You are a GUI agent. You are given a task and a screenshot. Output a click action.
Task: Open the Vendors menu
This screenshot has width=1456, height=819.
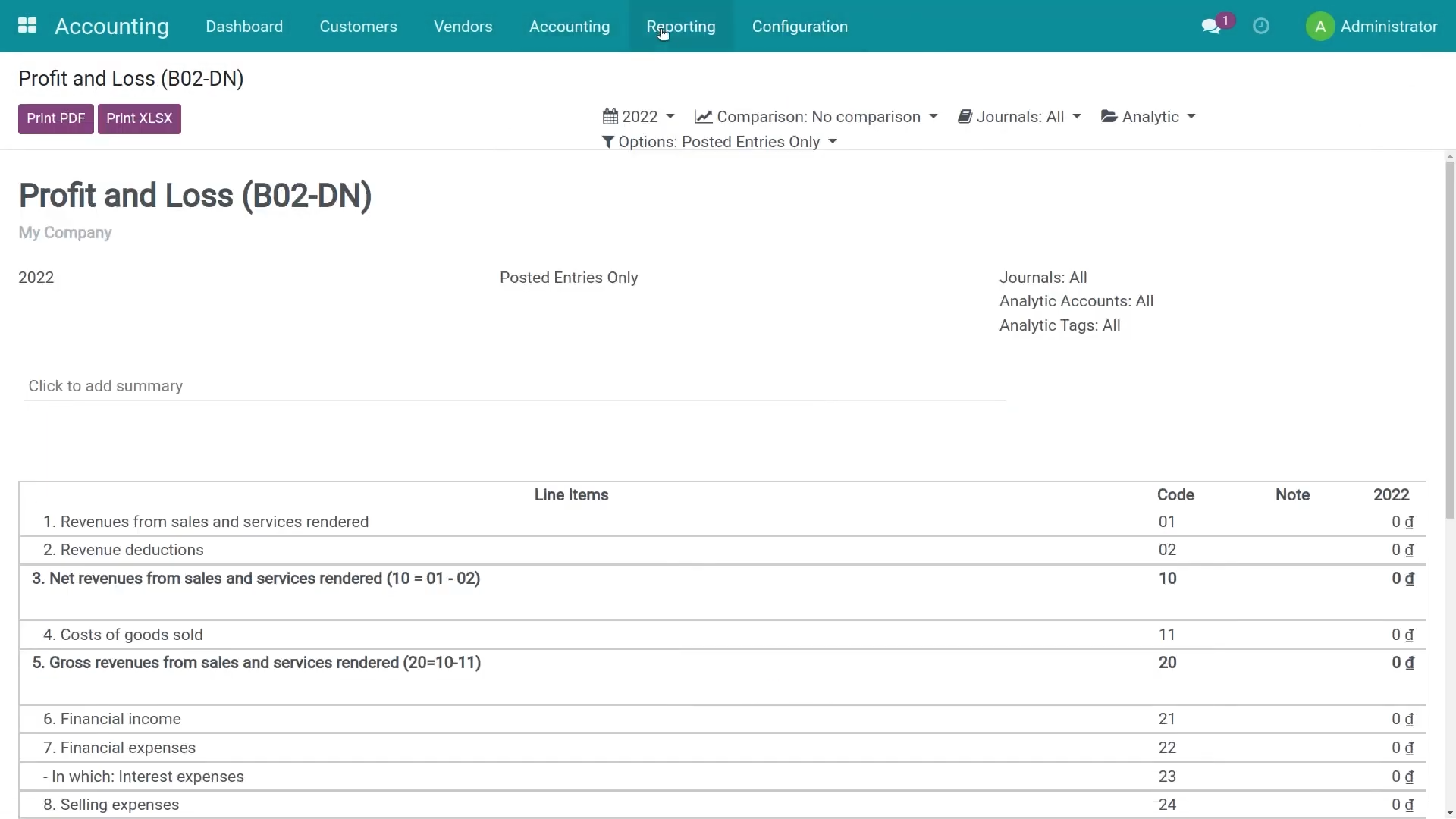[x=463, y=27]
